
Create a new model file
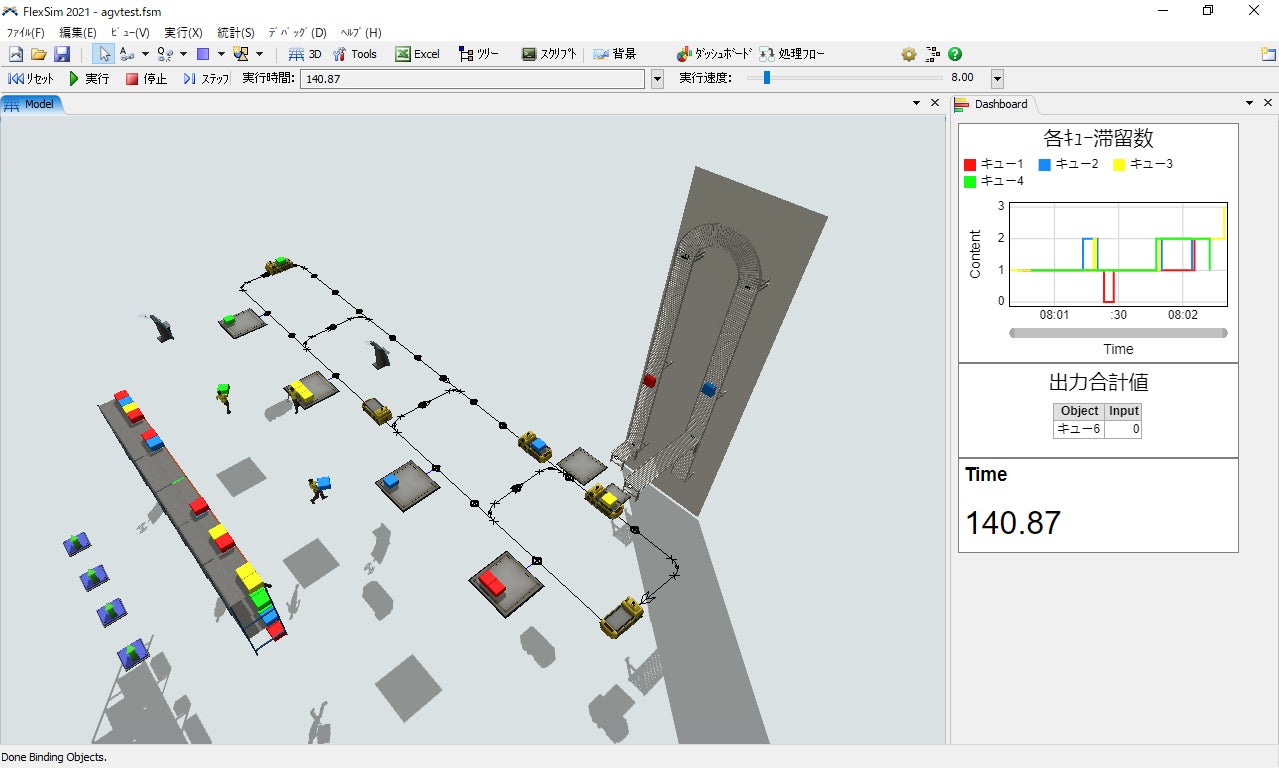(x=16, y=54)
